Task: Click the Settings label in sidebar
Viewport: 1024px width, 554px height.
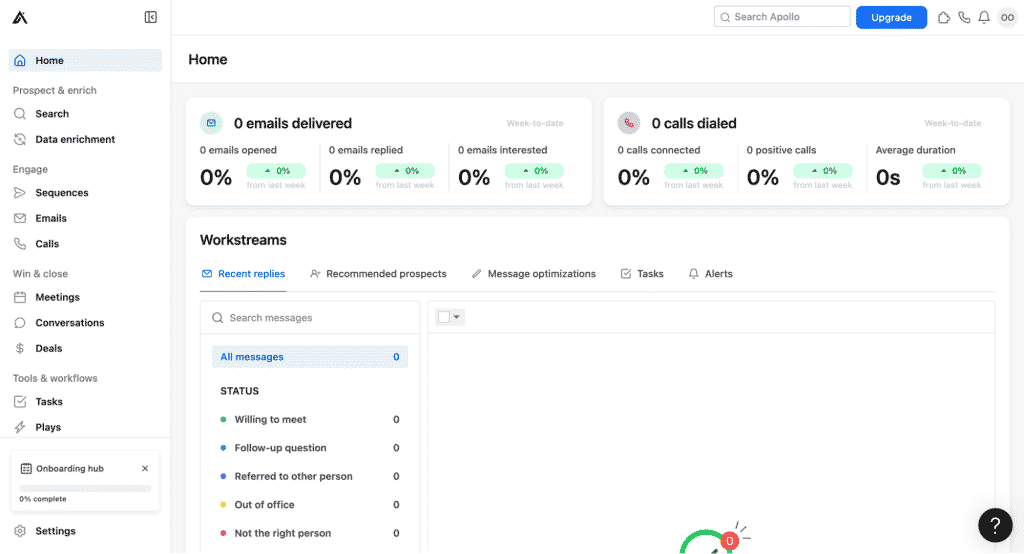Action: pyautogui.click(x=56, y=531)
